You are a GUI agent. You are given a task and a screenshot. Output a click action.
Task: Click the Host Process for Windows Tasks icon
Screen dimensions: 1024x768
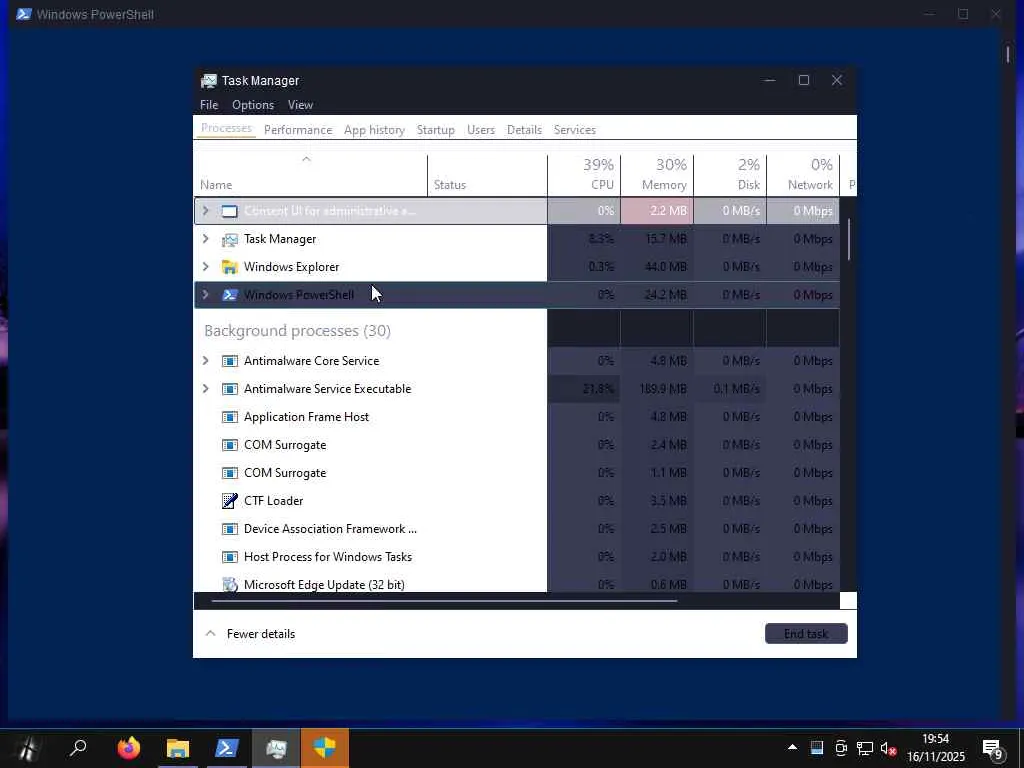tap(229, 557)
